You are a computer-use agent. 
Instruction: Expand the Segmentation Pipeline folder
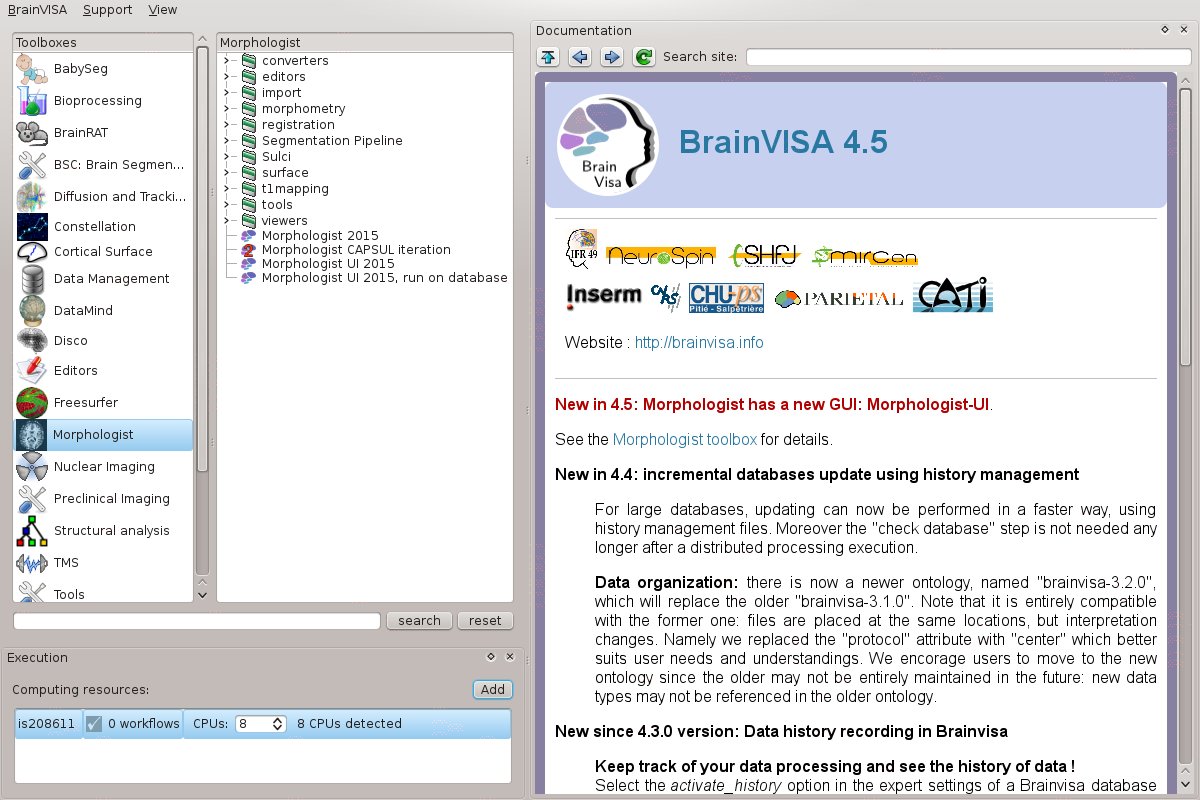227,141
